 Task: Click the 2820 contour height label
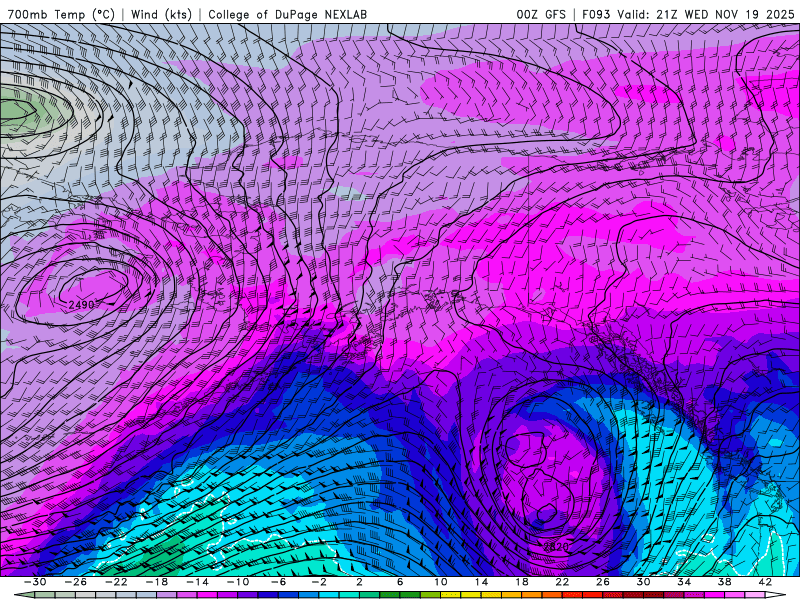pyautogui.click(x=556, y=547)
